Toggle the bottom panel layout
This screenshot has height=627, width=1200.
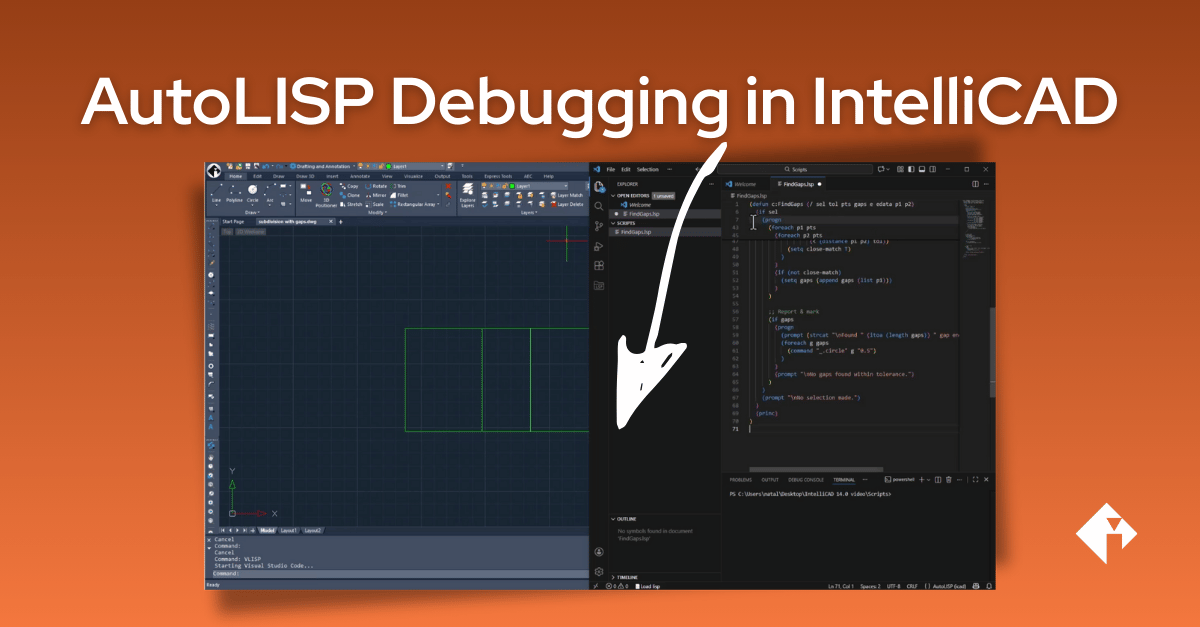pyautogui.click(x=920, y=170)
